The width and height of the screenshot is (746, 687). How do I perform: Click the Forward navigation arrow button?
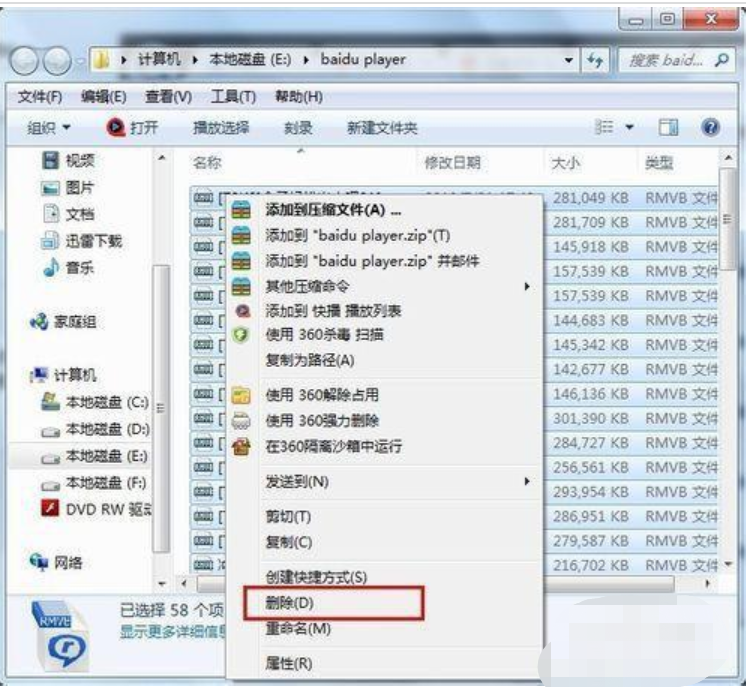[x=58, y=61]
